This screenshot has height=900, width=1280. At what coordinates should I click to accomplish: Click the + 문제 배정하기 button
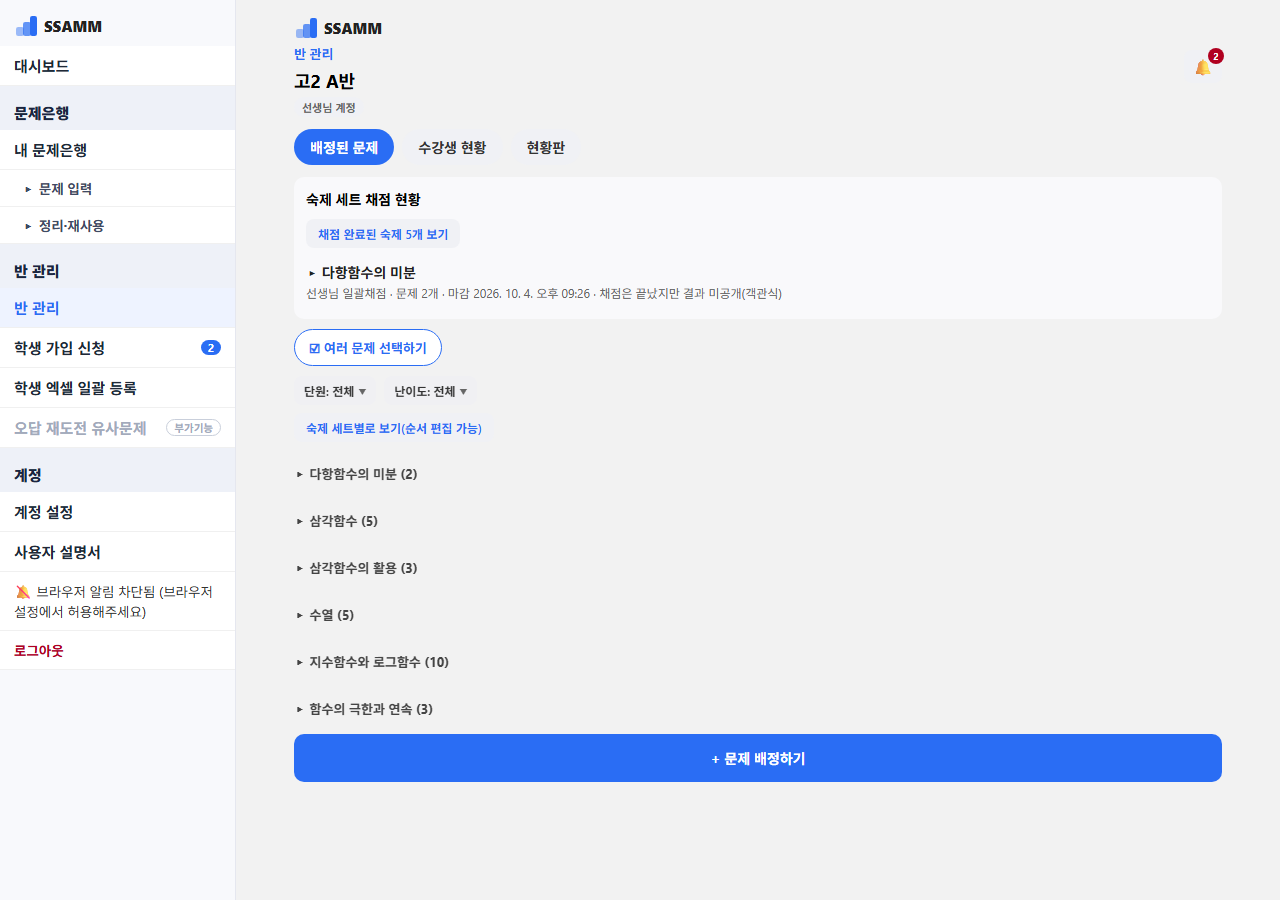[x=758, y=758]
